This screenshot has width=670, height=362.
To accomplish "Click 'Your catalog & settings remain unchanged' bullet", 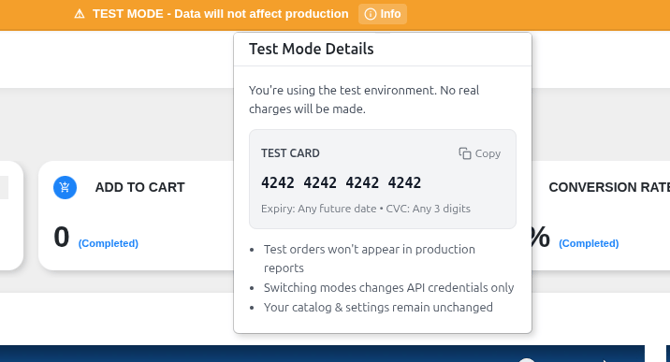I will click(x=378, y=307).
